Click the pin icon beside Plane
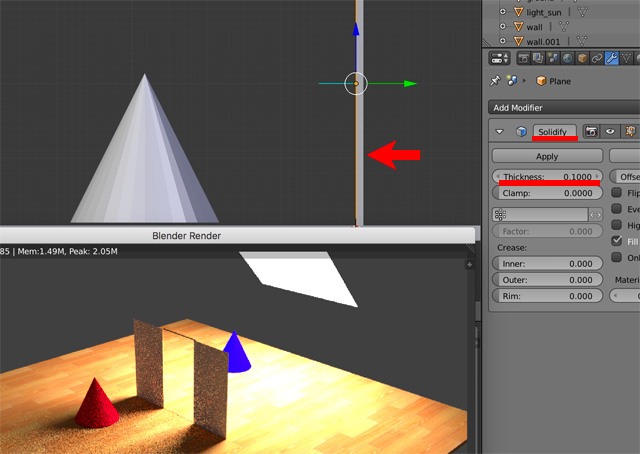 coord(495,81)
